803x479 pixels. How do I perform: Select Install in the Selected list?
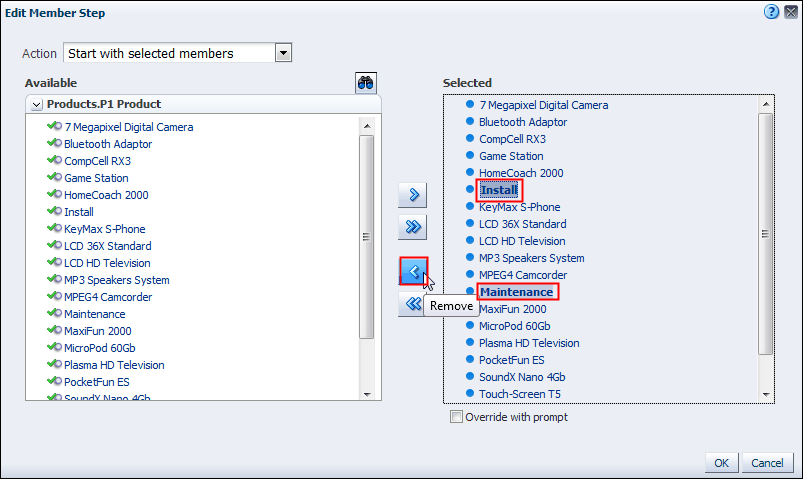coord(497,190)
